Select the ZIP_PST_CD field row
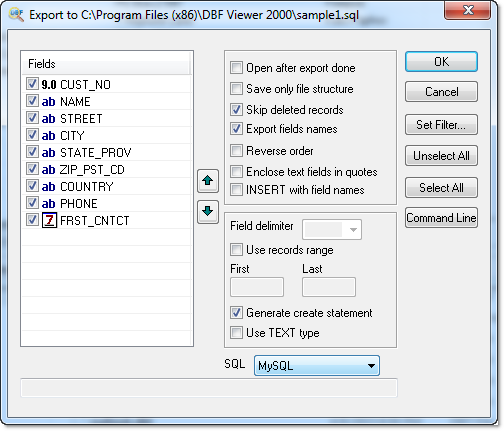Image resolution: width=504 pixels, height=431 pixels. click(x=107, y=170)
